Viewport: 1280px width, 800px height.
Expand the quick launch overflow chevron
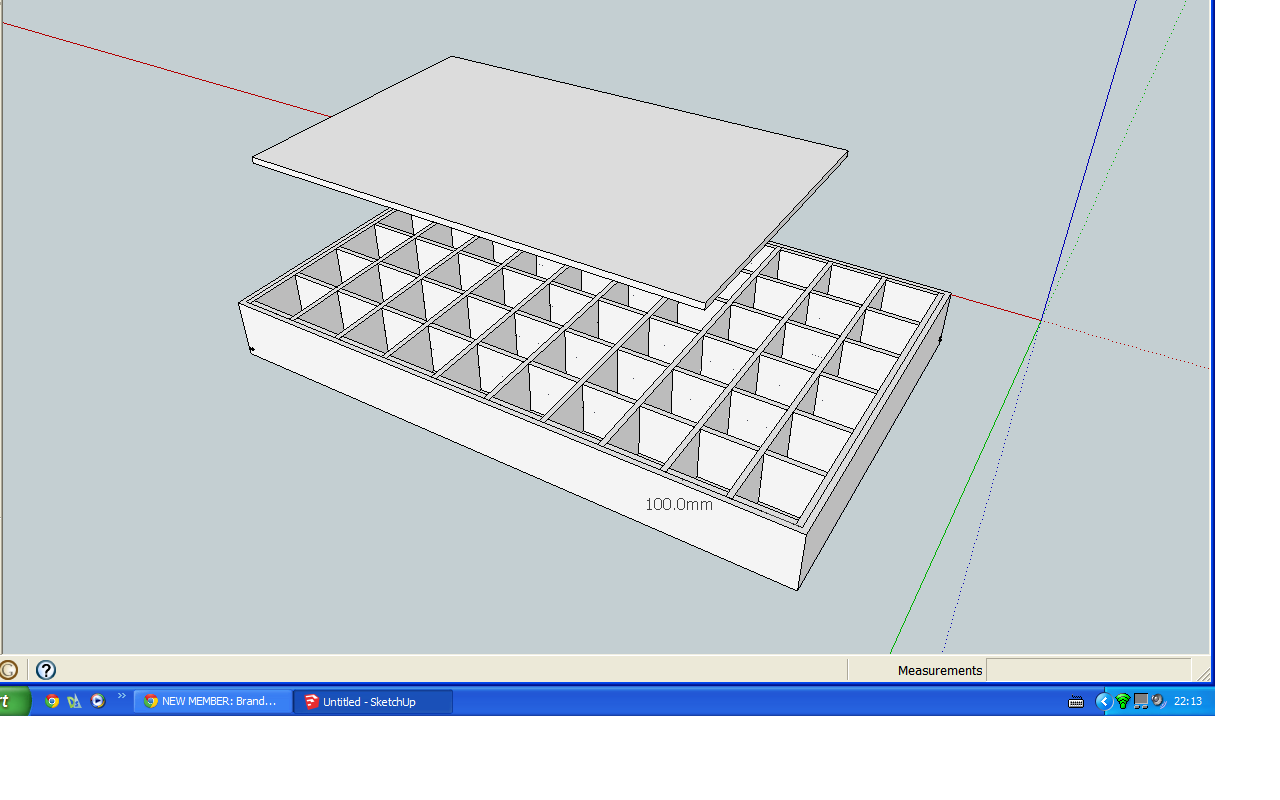coord(122,696)
